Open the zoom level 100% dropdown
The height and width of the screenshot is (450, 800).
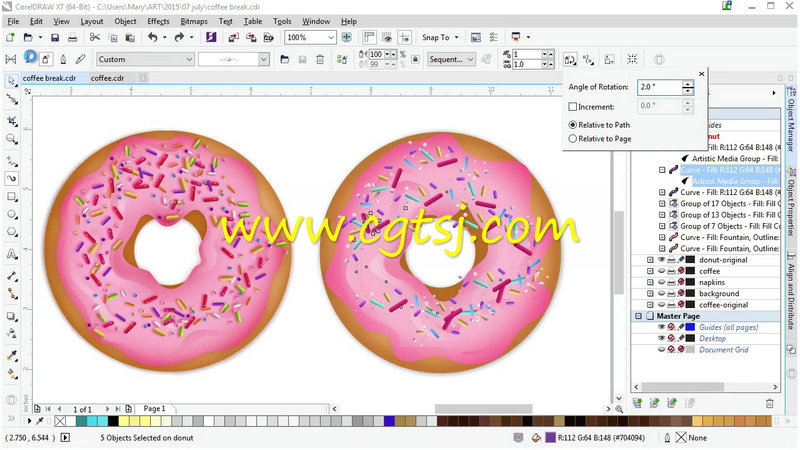pyautogui.click(x=331, y=37)
